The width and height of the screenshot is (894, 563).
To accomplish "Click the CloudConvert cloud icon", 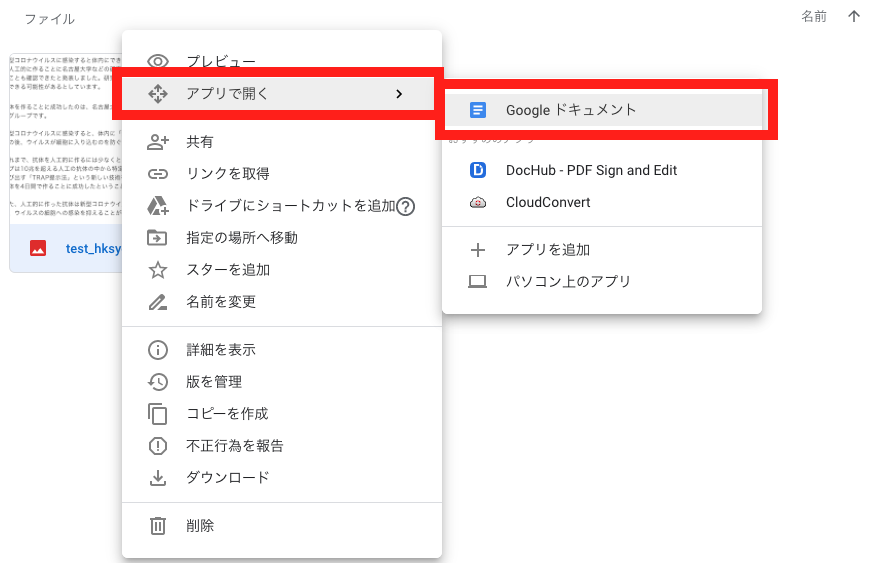I will coord(478,202).
